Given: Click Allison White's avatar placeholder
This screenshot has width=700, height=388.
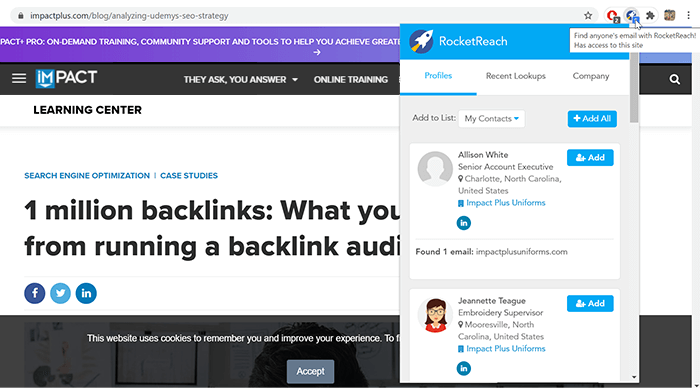Looking at the screenshot, I should pyautogui.click(x=435, y=169).
